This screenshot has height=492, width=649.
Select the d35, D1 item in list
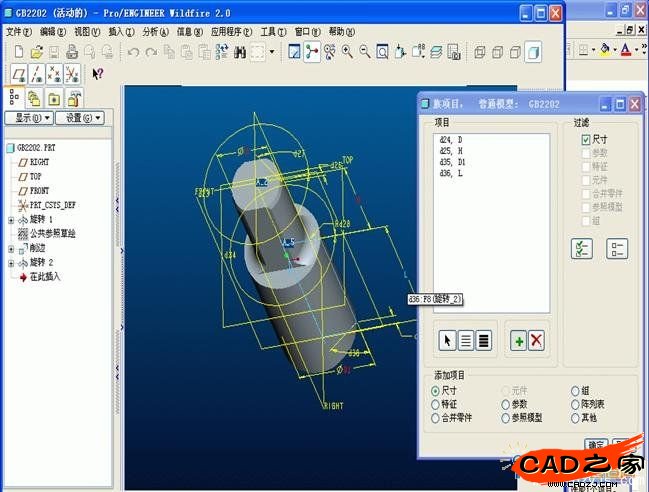(x=452, y=161)
